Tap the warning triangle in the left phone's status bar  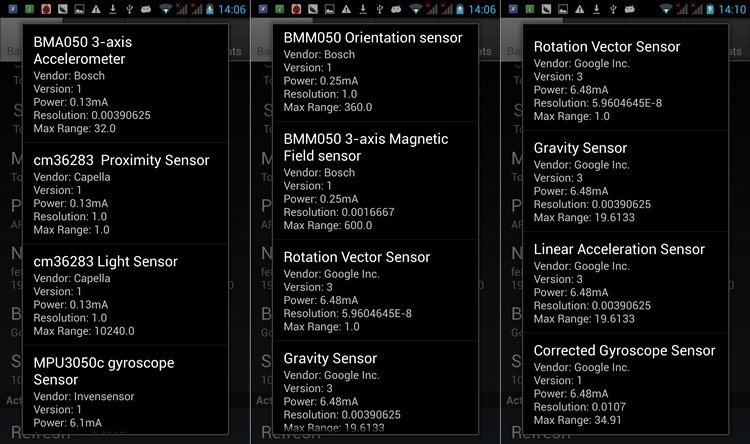[96, 9]
